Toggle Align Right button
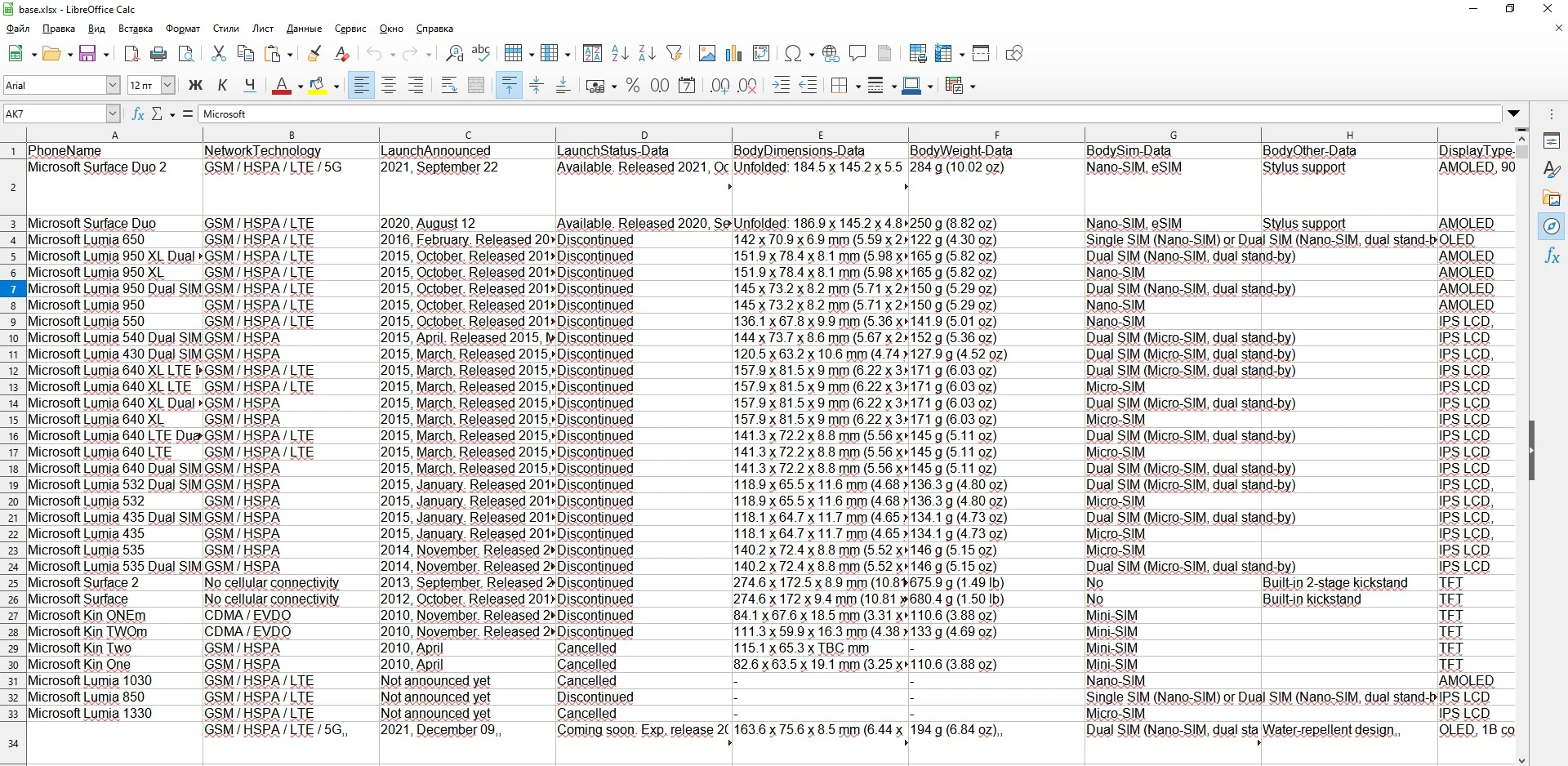 coord(416,86)
